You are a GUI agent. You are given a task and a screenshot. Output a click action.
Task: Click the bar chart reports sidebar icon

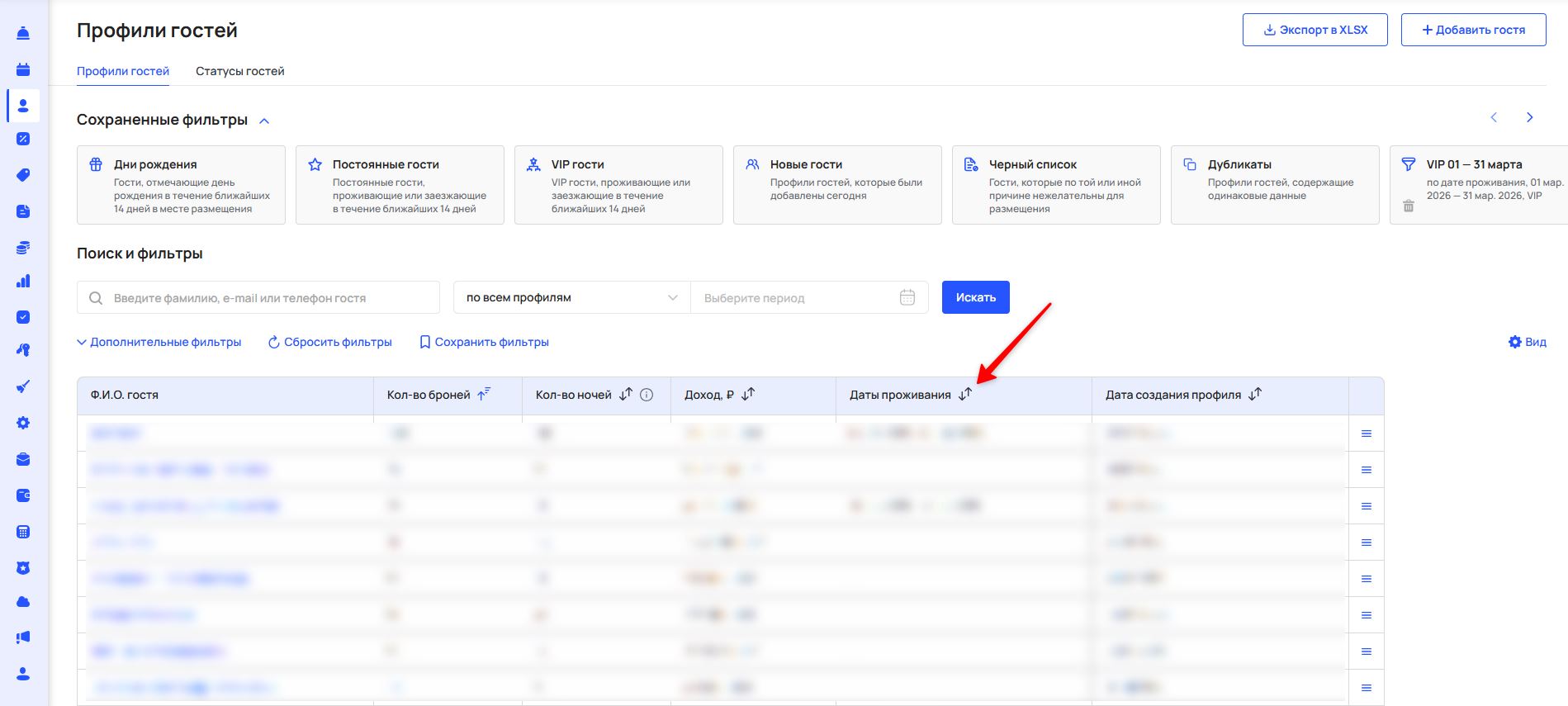tap(23, 282)
